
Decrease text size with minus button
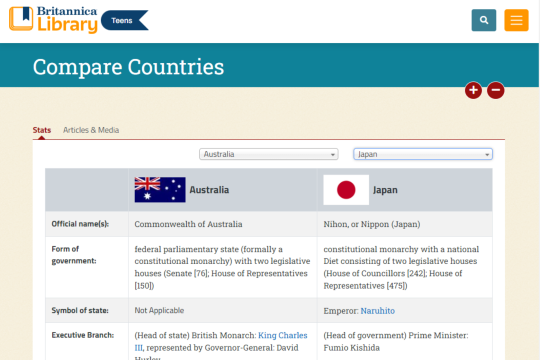496,90
